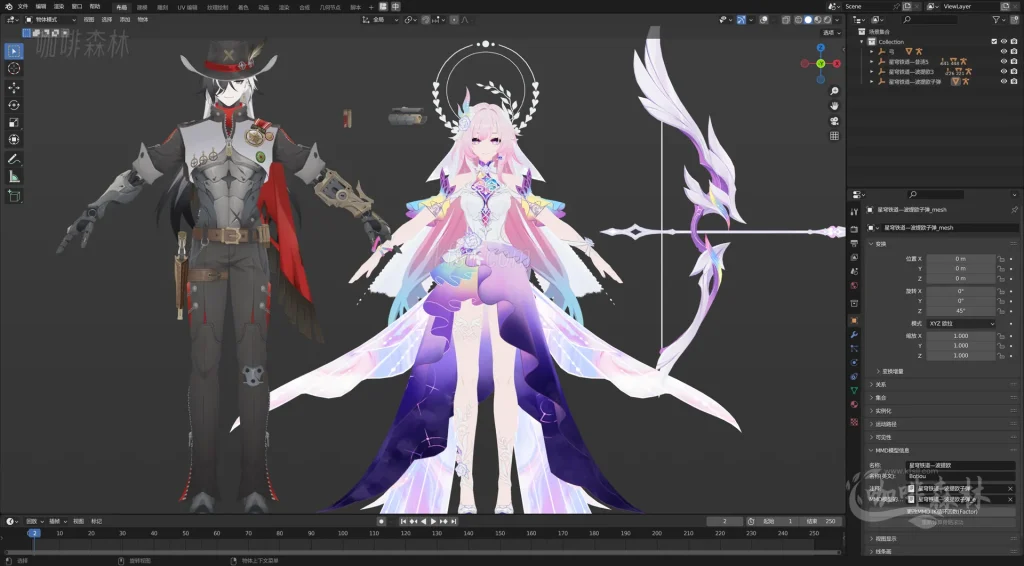Toggle eye icon of fourth outliner object
Image resolution: width=1024 pixels, height=566 pixels.
pyautogui.click(x=1004, y=82)
